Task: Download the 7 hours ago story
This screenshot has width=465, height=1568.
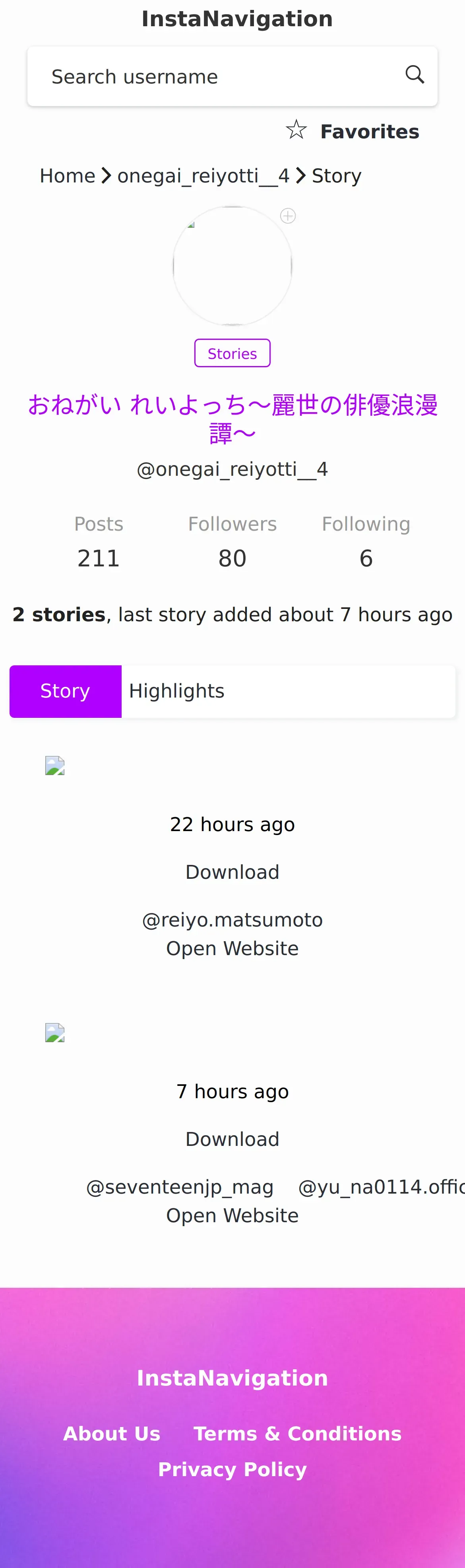Action: click(x=232, y=1140)
